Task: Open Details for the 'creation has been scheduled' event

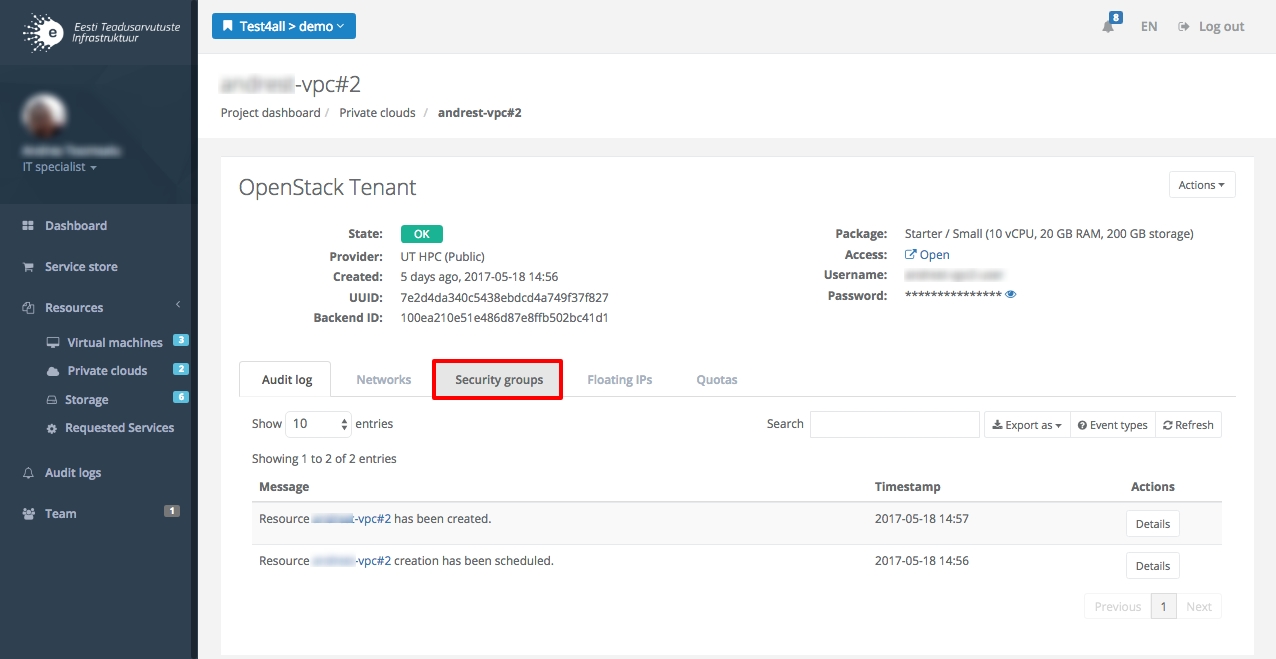Action: coord(1153,566)
